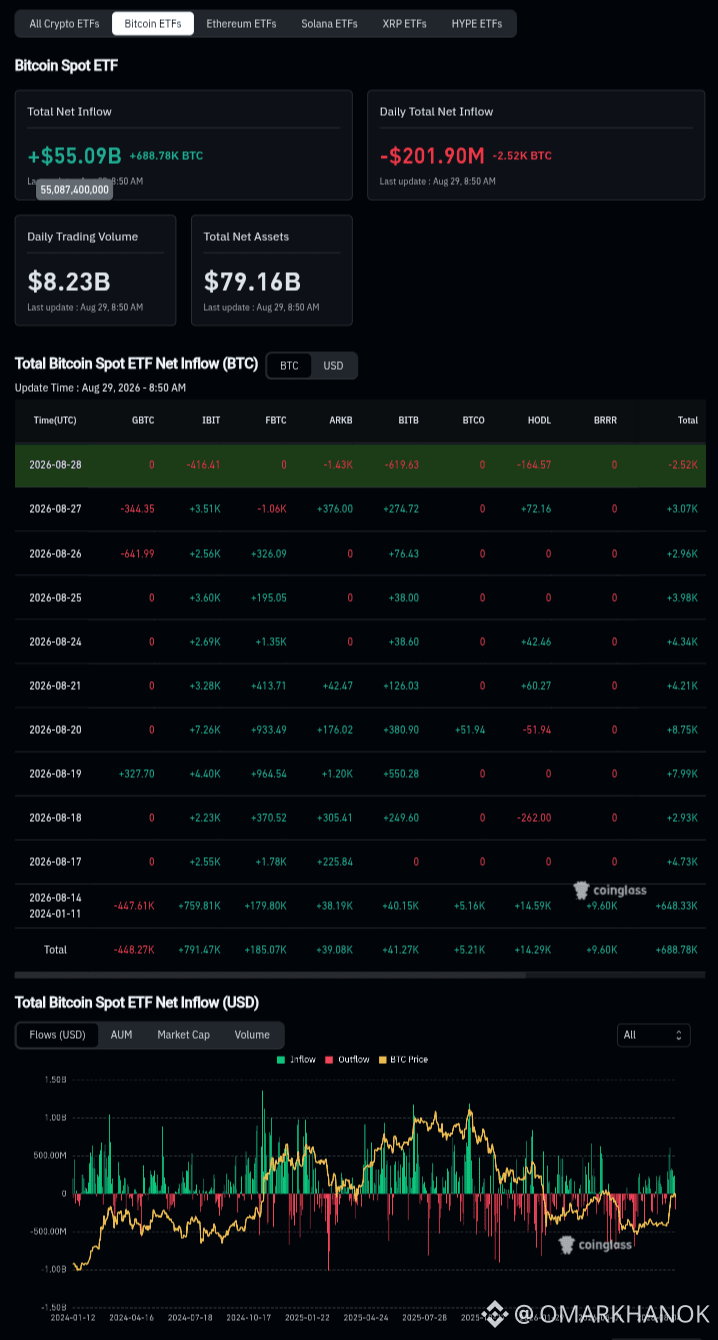Select the 2026-08-21 row date
This screenshot has width=718, height=1340.
(55, 685)
